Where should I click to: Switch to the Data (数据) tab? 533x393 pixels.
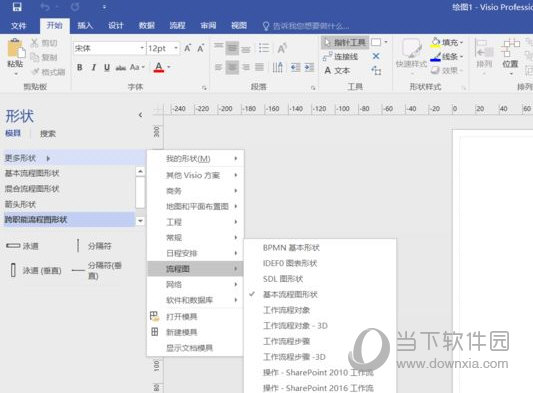coord(147,26)
